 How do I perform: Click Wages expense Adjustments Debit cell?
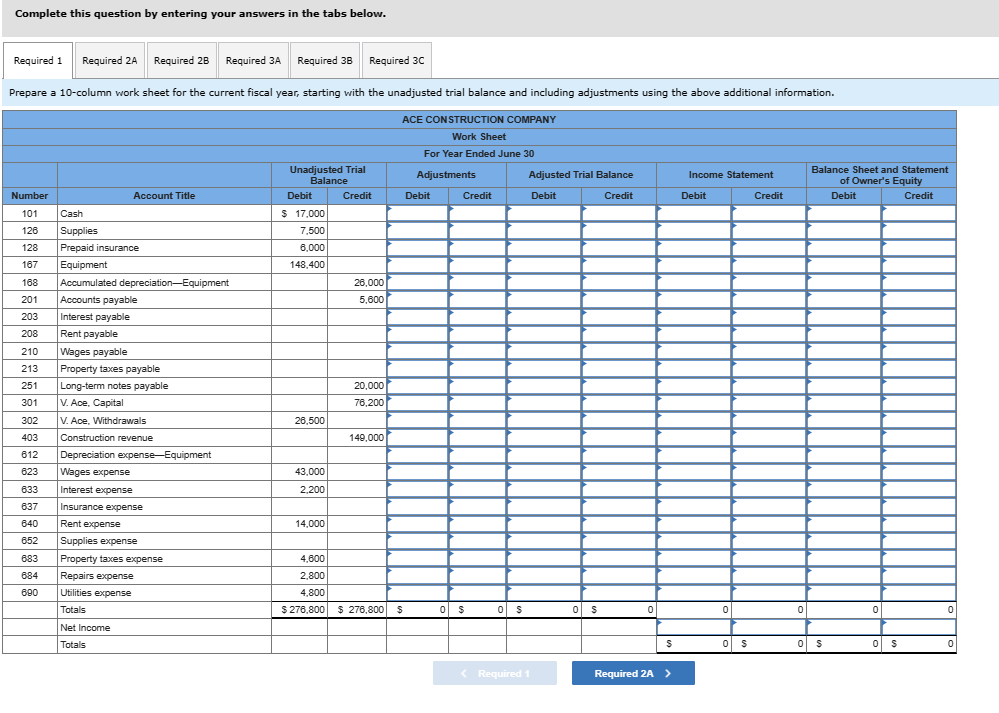(417, 472)
